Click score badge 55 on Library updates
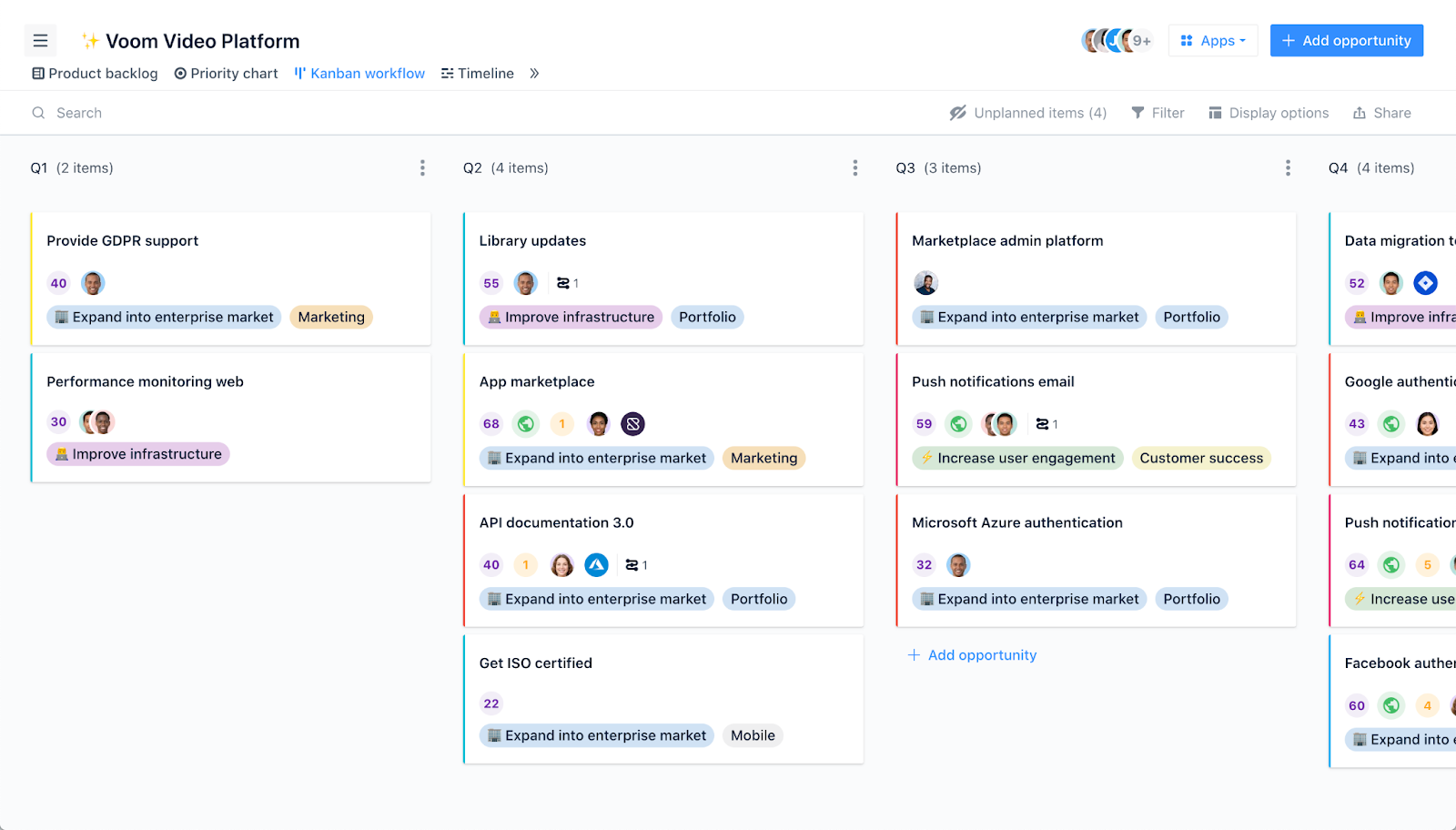Viewport: 1456px width, 830px height. (x=491, y=283)
